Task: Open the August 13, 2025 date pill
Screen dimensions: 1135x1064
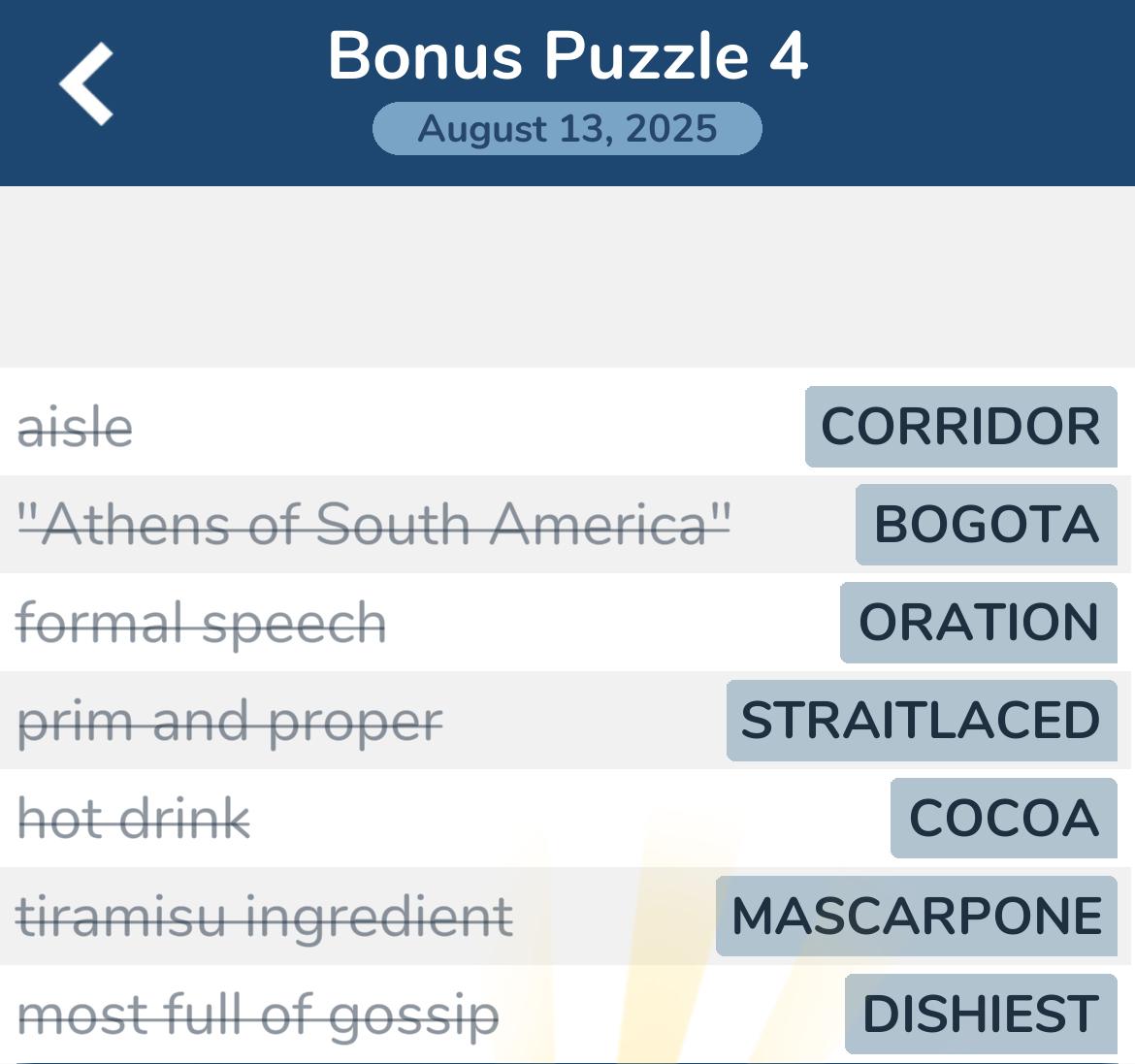Action: coord(567,129)
